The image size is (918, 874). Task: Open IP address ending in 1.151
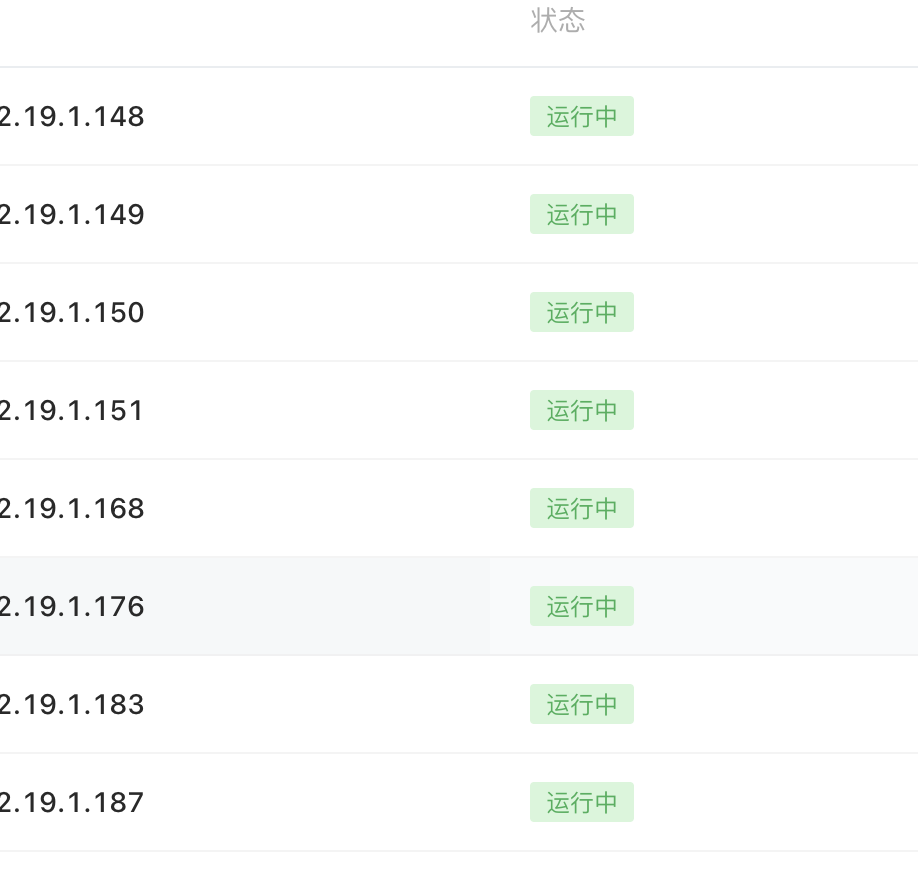[72, 411]
